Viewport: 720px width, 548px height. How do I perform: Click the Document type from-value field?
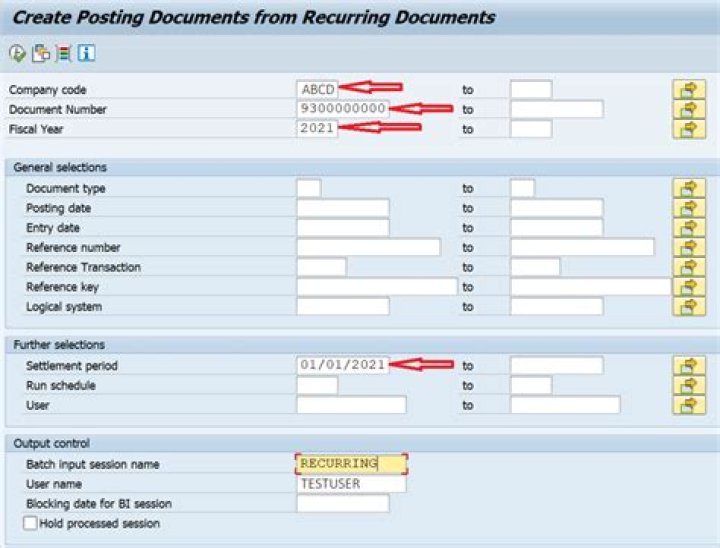(309, 188)
